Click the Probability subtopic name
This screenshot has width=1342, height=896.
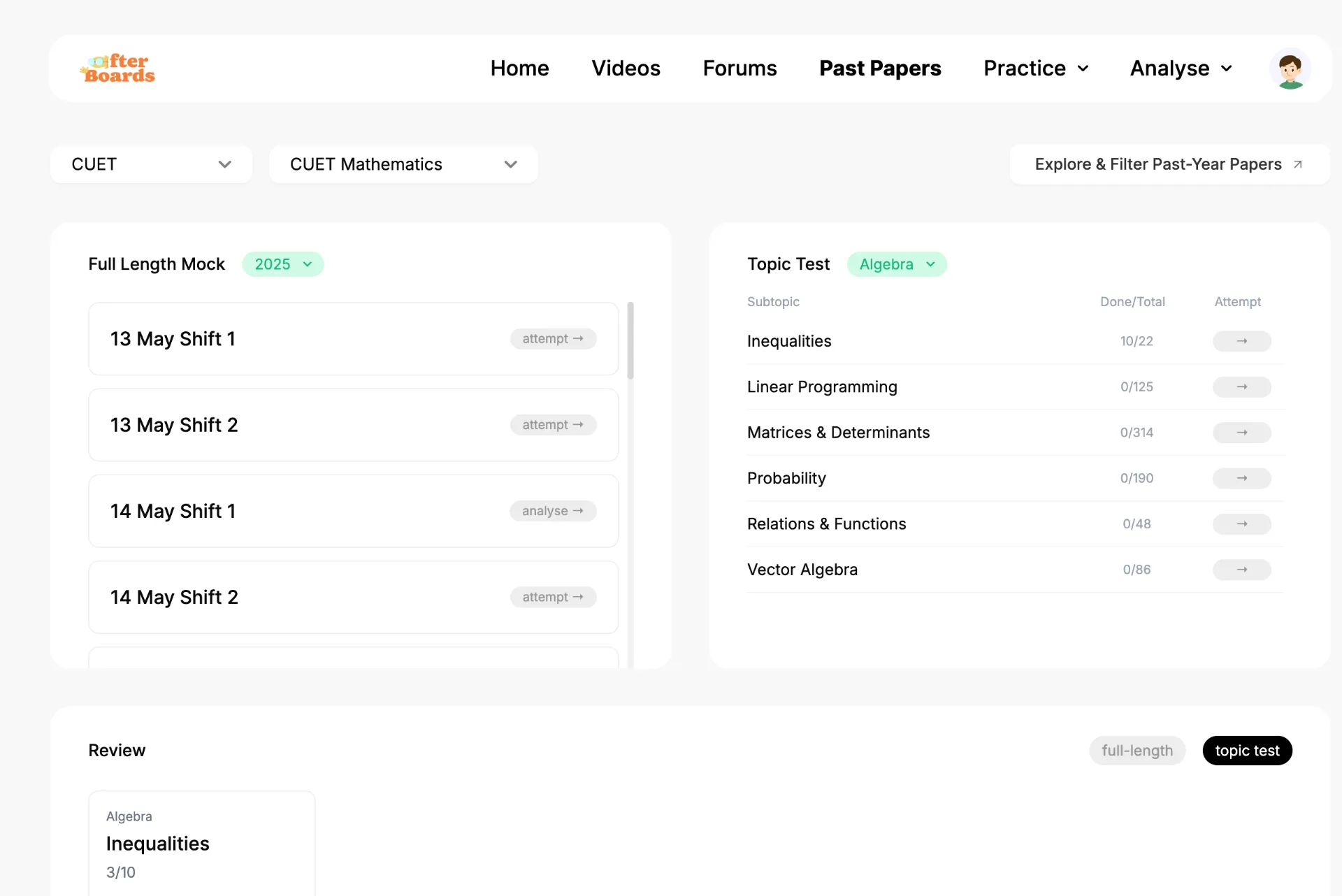tap(786, 478)
